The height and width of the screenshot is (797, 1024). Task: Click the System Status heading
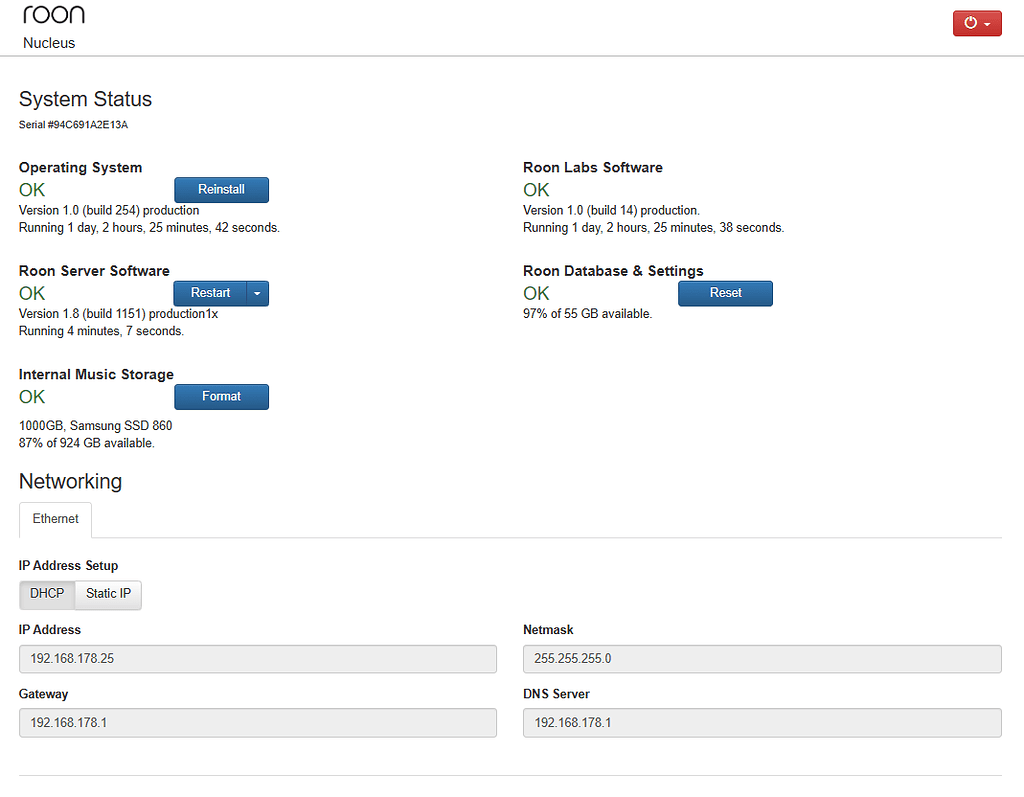point(85,99)
